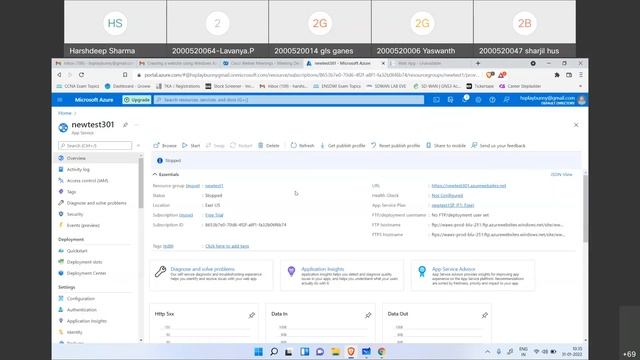Viewport: 640px width, 360px height.
Task: Open CCNA Exam Topics bookmark
Action: click(x=78, y=86)
